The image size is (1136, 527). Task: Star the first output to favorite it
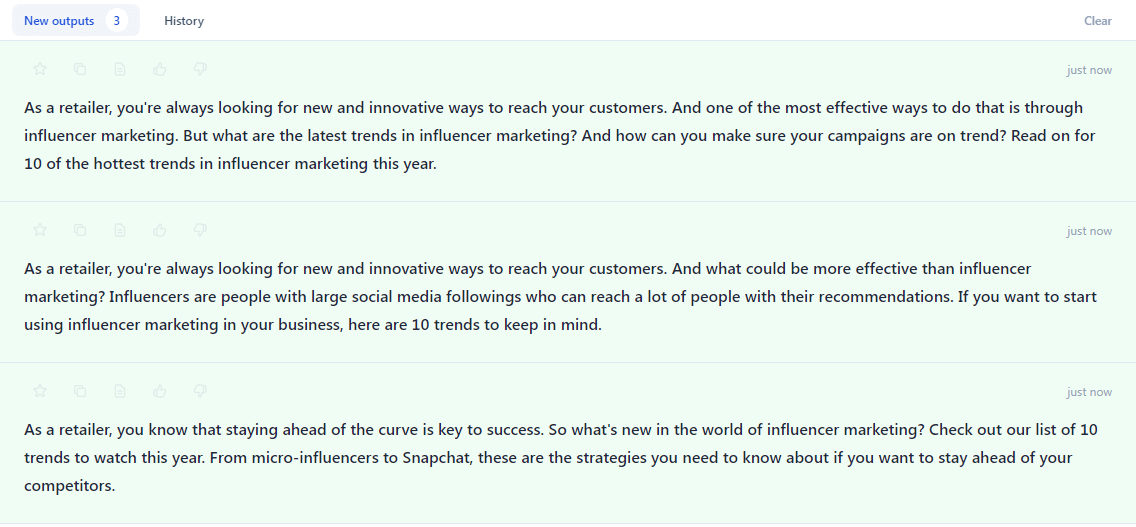40,69
